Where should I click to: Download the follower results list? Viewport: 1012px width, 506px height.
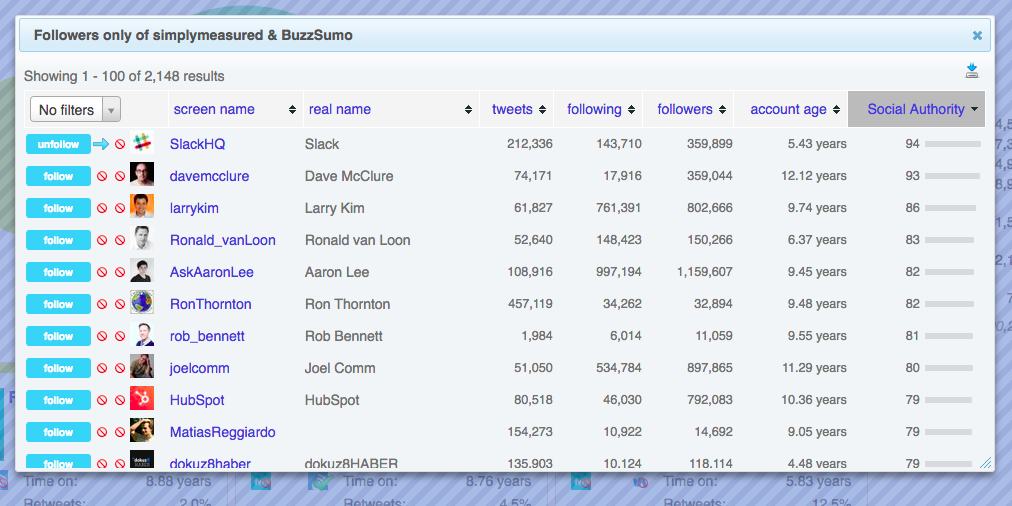[971, 71]
